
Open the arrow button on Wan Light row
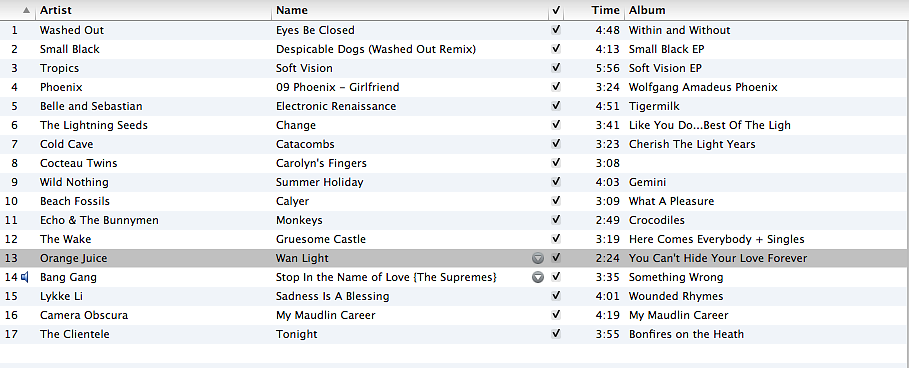[538, 258]
